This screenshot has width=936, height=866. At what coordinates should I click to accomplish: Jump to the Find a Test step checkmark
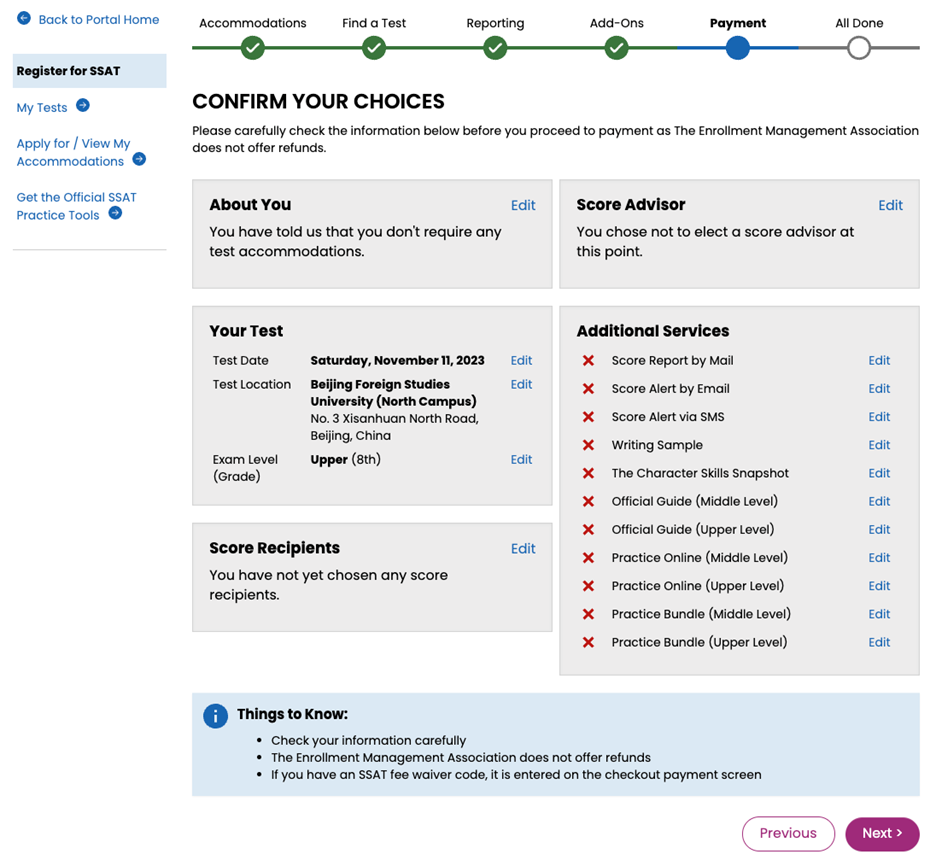(374, 47)
